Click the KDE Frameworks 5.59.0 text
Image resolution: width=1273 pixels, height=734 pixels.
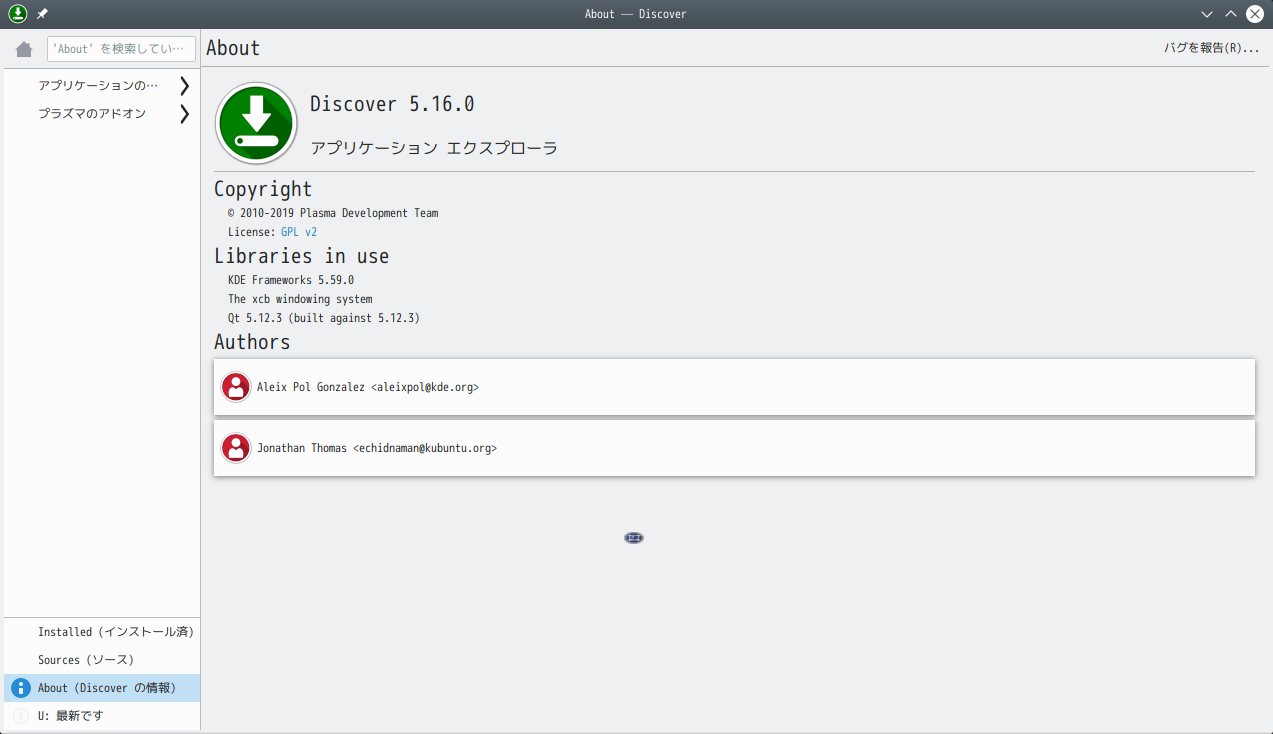pos(291,280)
